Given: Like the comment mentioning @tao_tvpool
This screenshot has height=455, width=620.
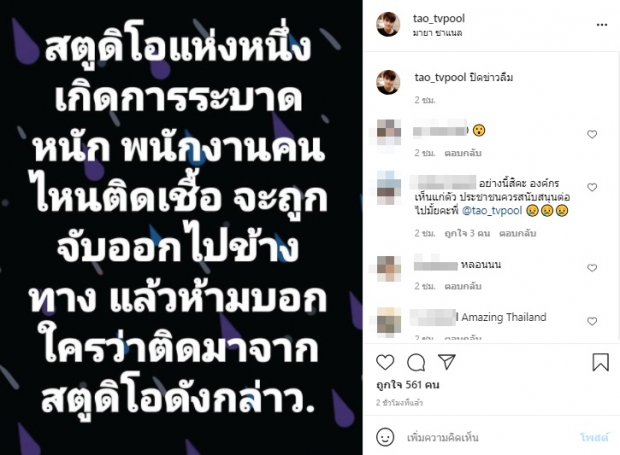Looking at the screenshot, I should pos(592,187).
